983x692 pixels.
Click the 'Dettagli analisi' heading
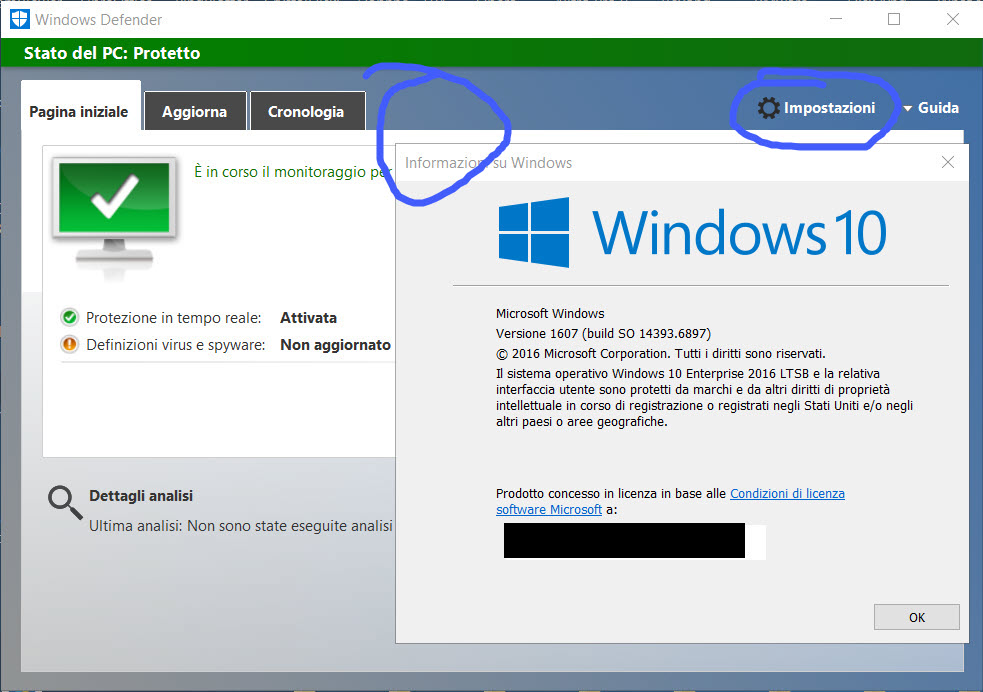coord(141,496)
